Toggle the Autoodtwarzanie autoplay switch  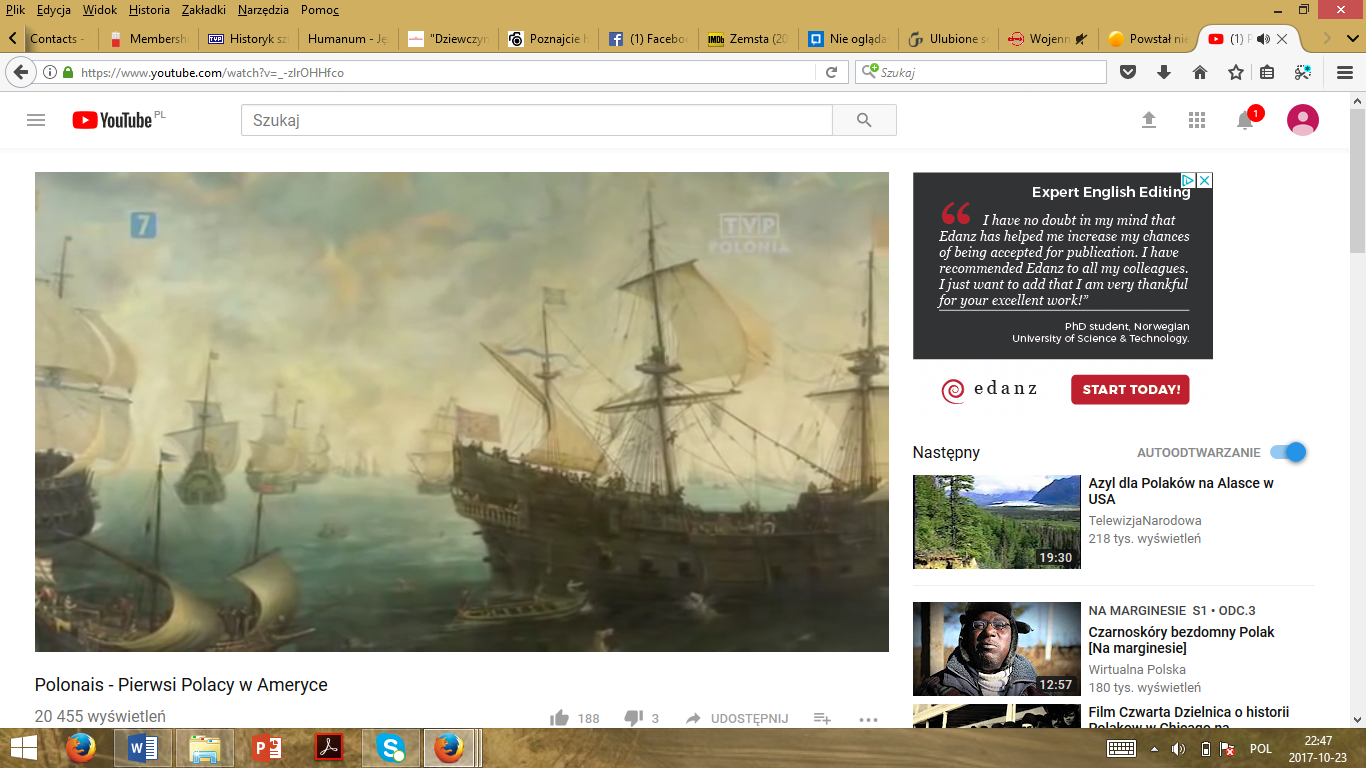(x=1288, y=452)
